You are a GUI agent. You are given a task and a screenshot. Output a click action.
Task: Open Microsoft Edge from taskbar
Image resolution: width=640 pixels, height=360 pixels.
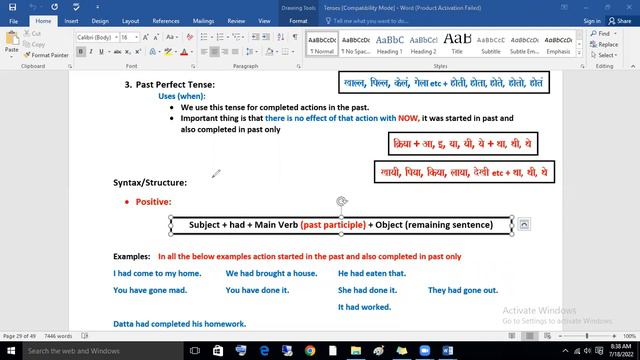coord(264,351)
